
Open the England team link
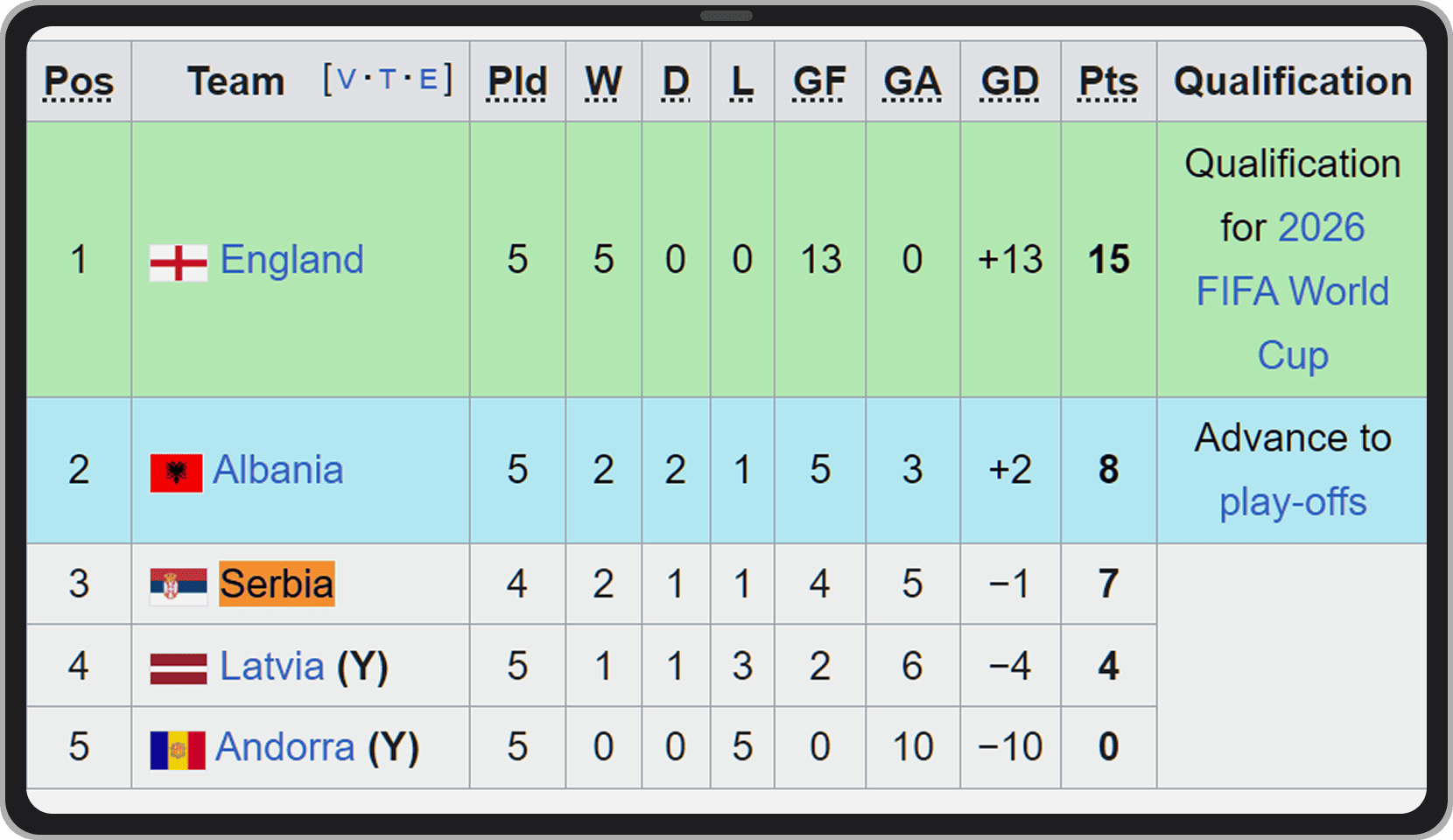coord(291,260)
